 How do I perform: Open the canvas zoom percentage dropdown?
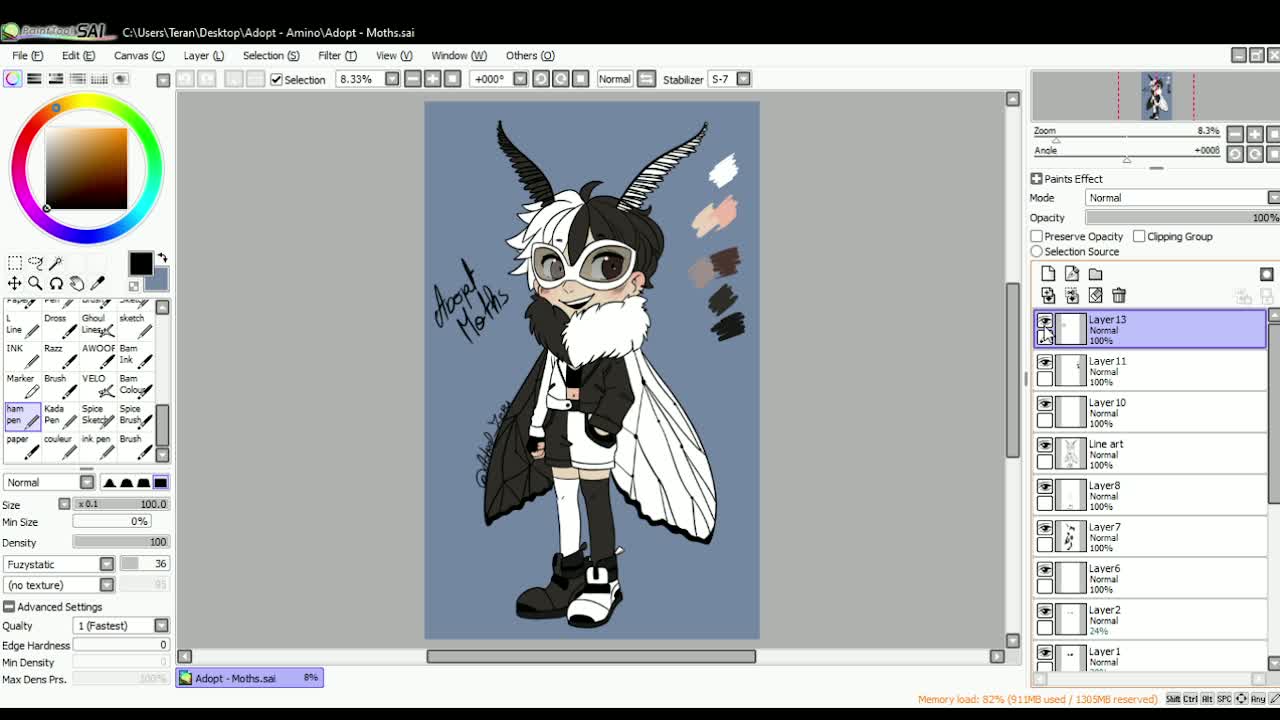click(392, 79)
